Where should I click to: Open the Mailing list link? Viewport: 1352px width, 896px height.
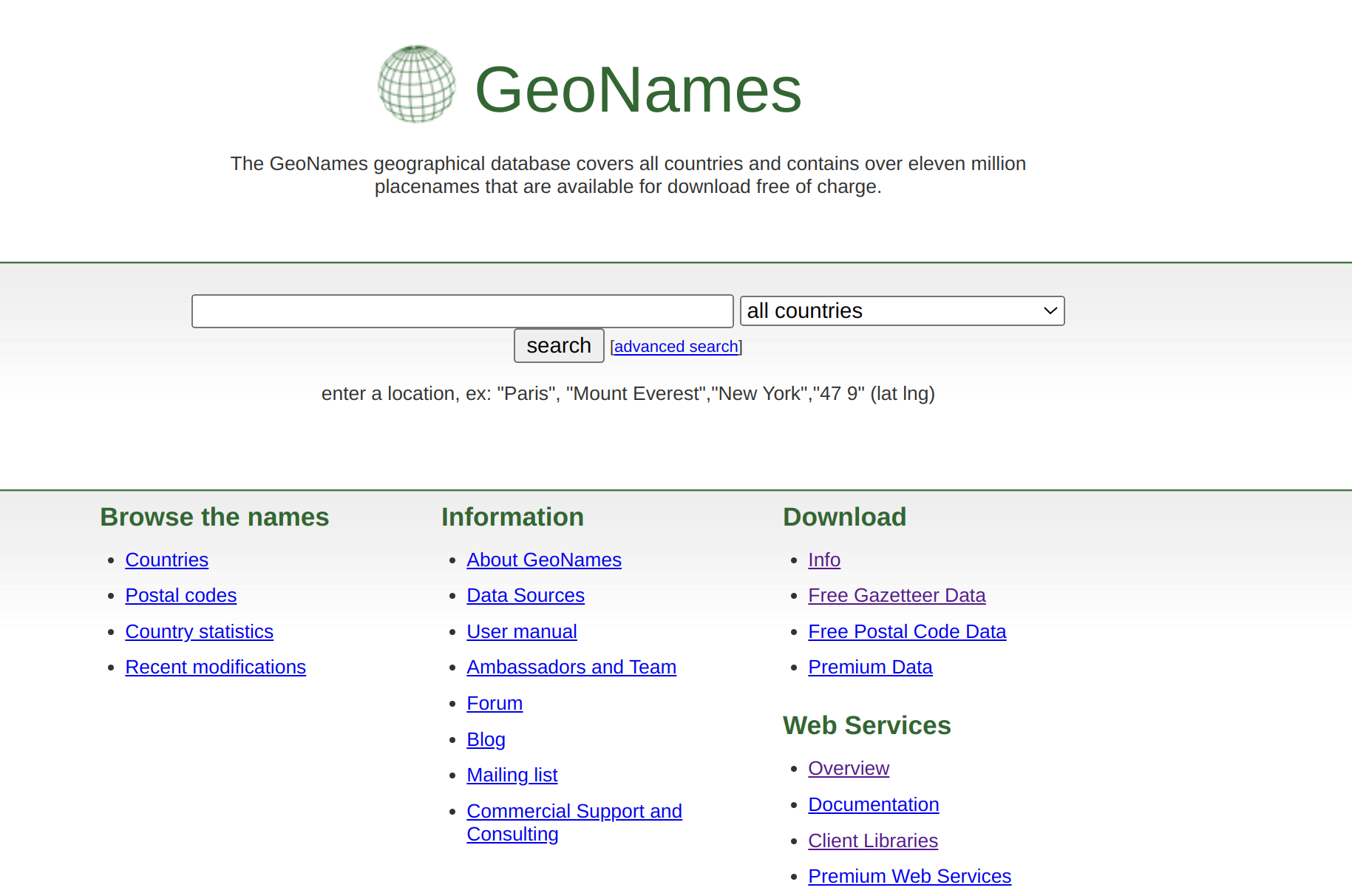tap(512, 775)
